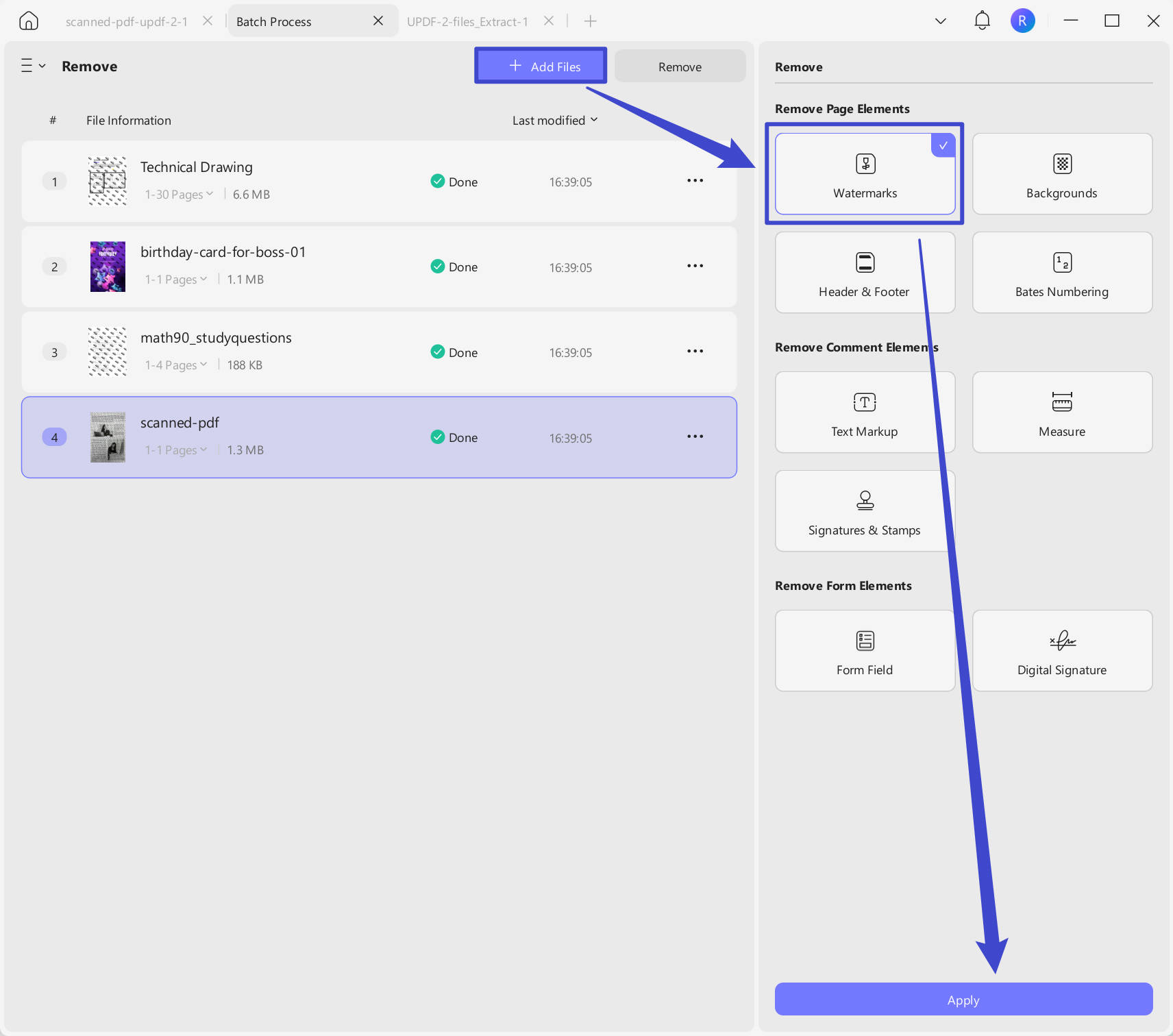
Task: Select Digital Signature removal option
Action: [x=1062, y=650]
